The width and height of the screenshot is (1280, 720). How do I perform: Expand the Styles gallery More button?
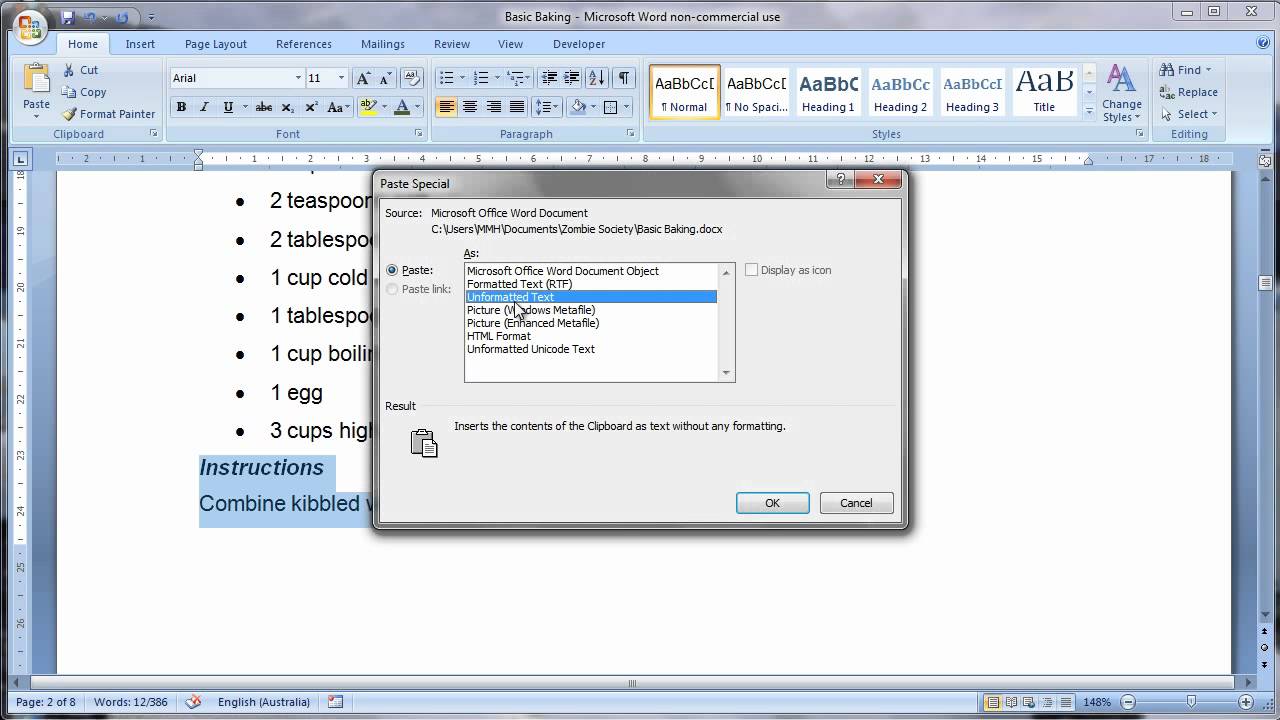pyautogui.click(x=1089, y=112)
